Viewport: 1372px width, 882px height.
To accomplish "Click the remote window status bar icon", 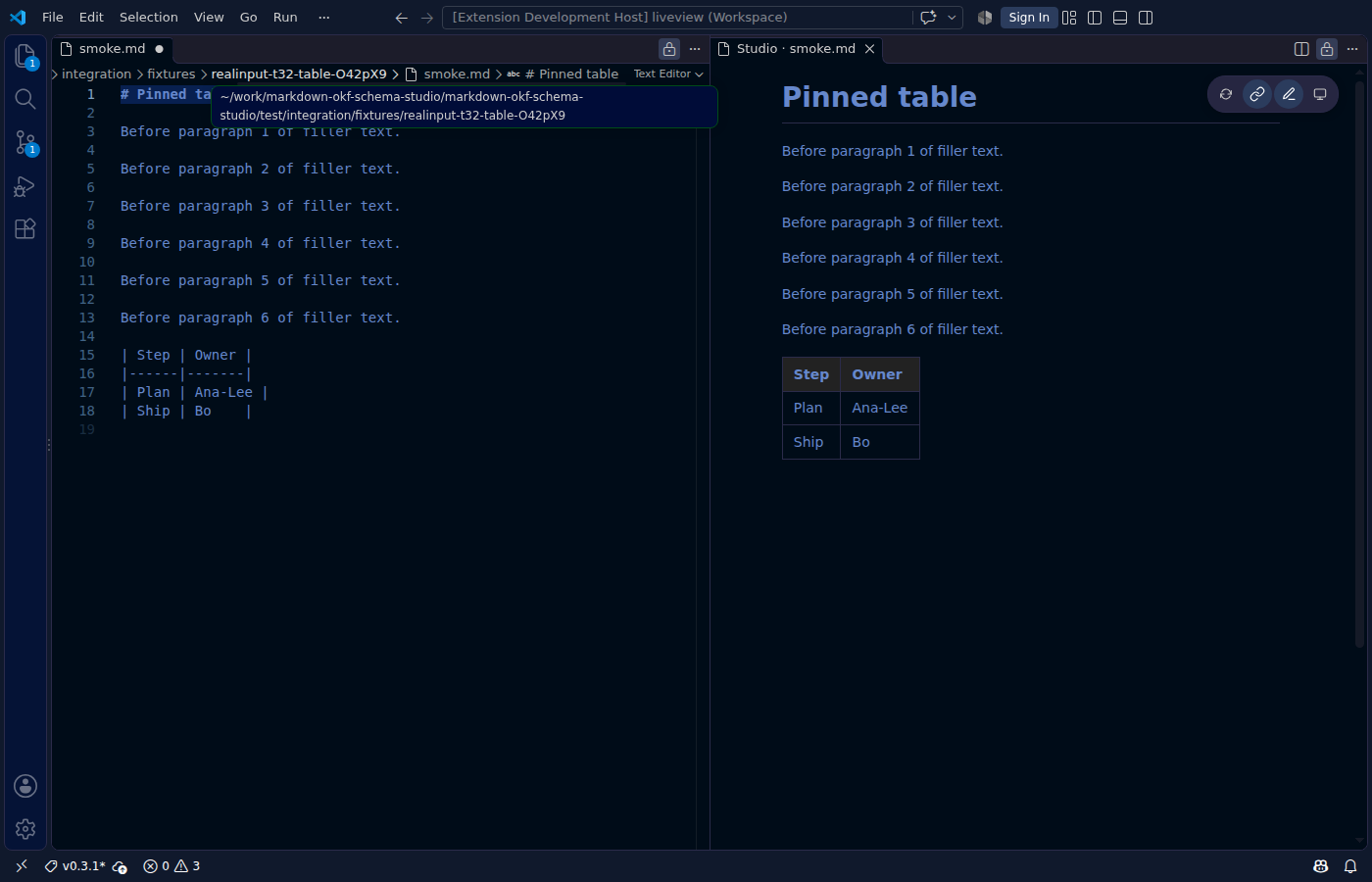I will pos(22,866).
